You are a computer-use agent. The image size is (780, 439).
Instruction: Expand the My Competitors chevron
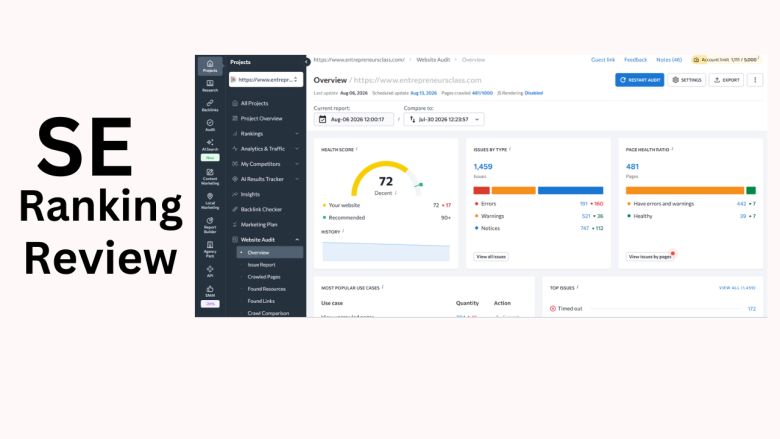(297, 164)
